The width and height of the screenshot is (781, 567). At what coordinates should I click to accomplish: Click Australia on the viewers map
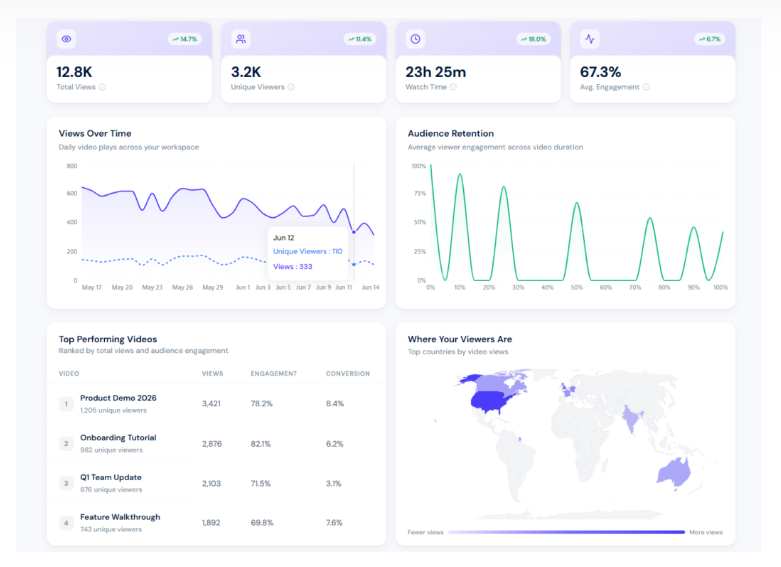coord(673,473)
